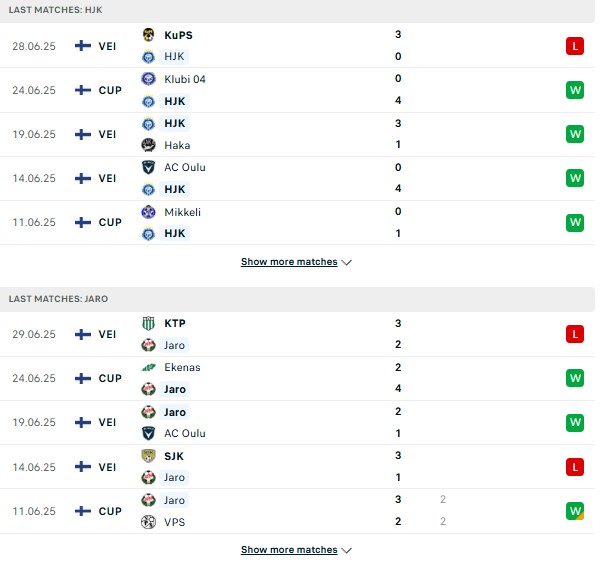Click the KTP striped team badge
This screenshot has height=566, width=602.
148,323
